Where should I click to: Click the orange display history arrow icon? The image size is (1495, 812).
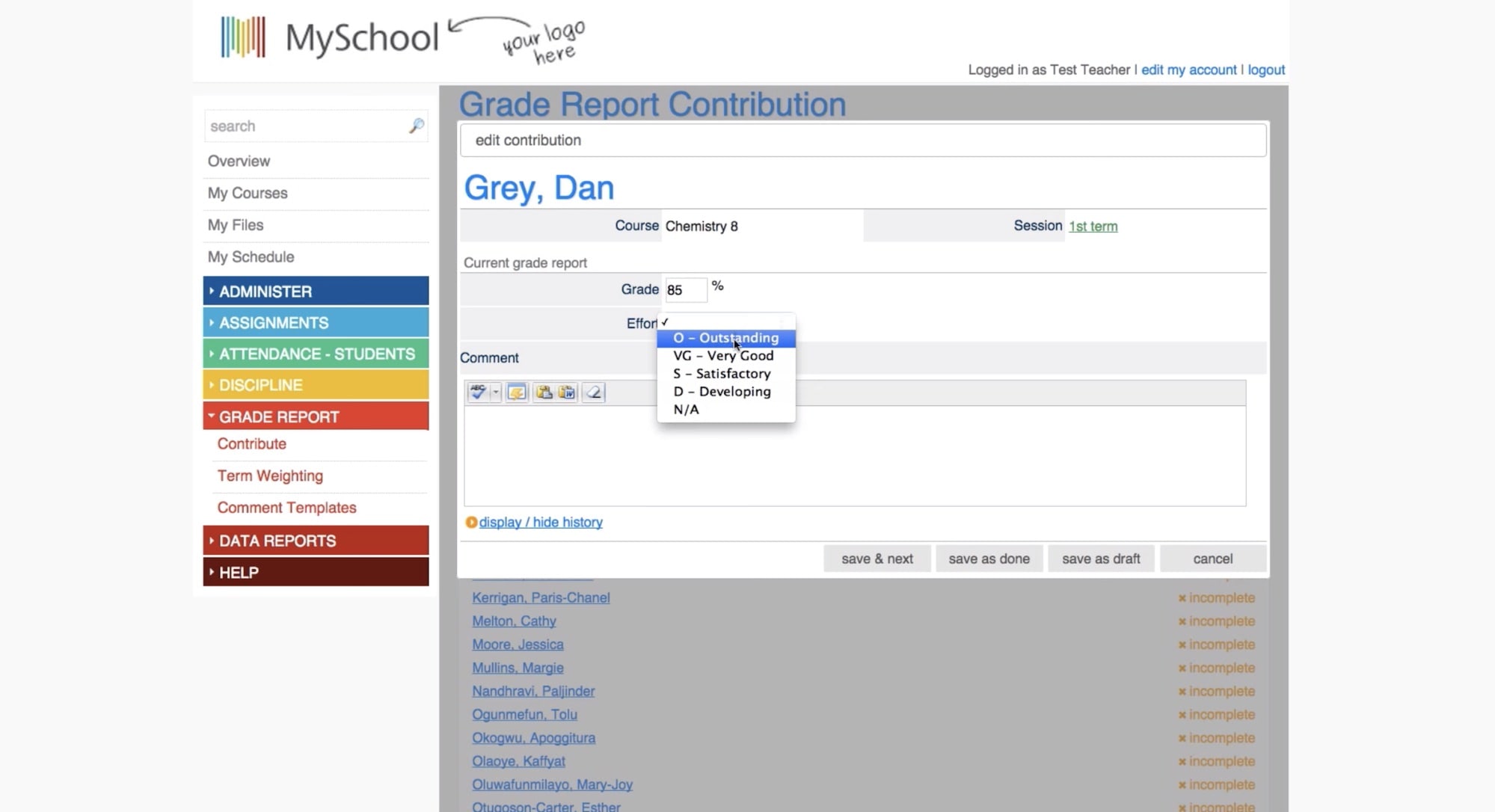pyautogui.click(x=471, y=523)
